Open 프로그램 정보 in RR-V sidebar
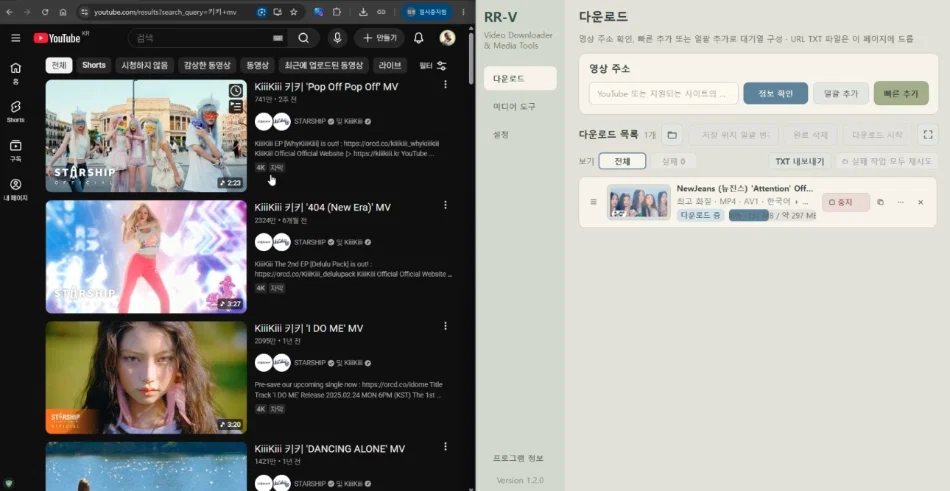The width and height of the screenshot is (950, 491). [518, 458]
